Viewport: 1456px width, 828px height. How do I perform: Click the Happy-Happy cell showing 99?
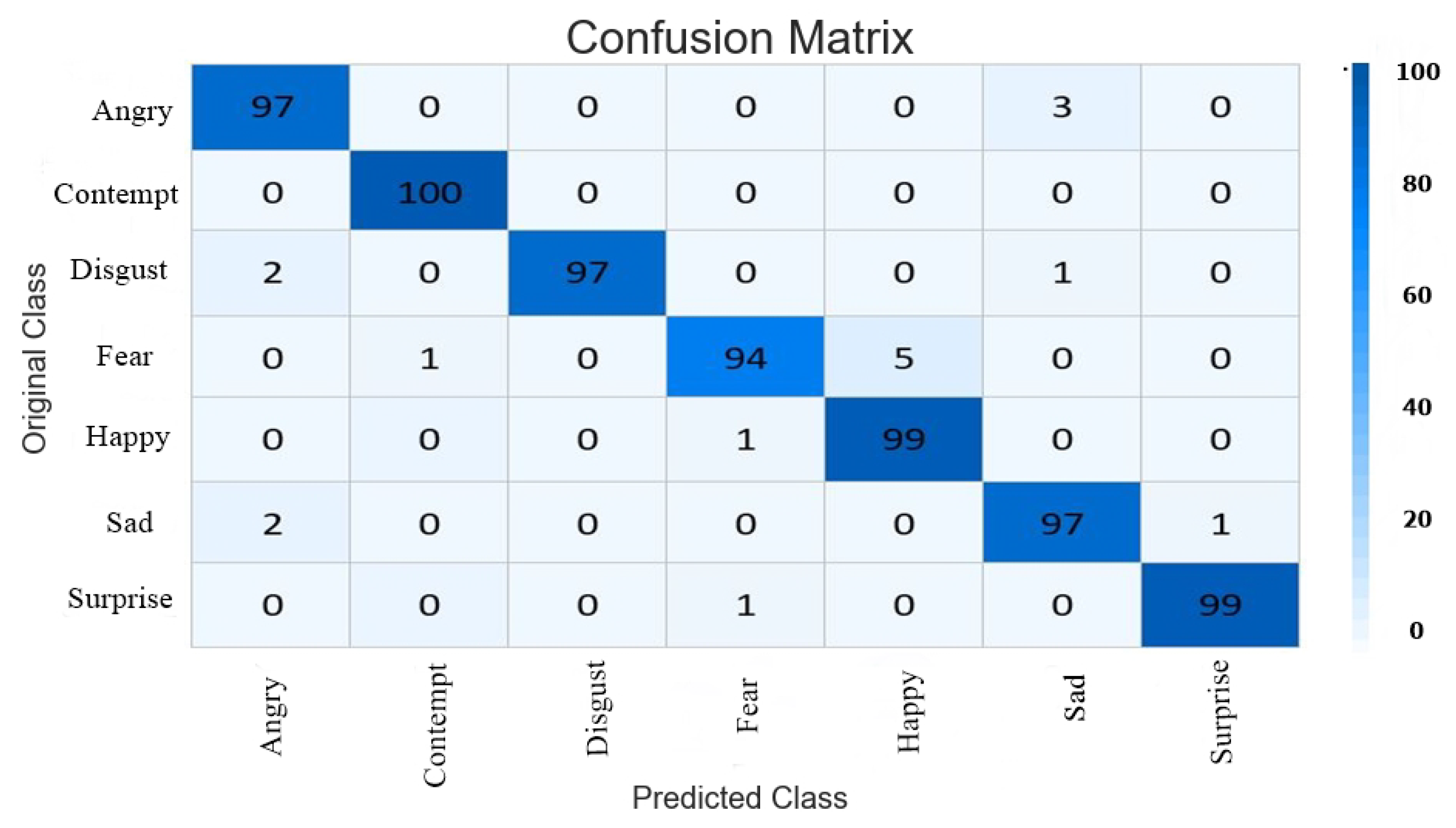pyautogui.click(x=903, y=440)
